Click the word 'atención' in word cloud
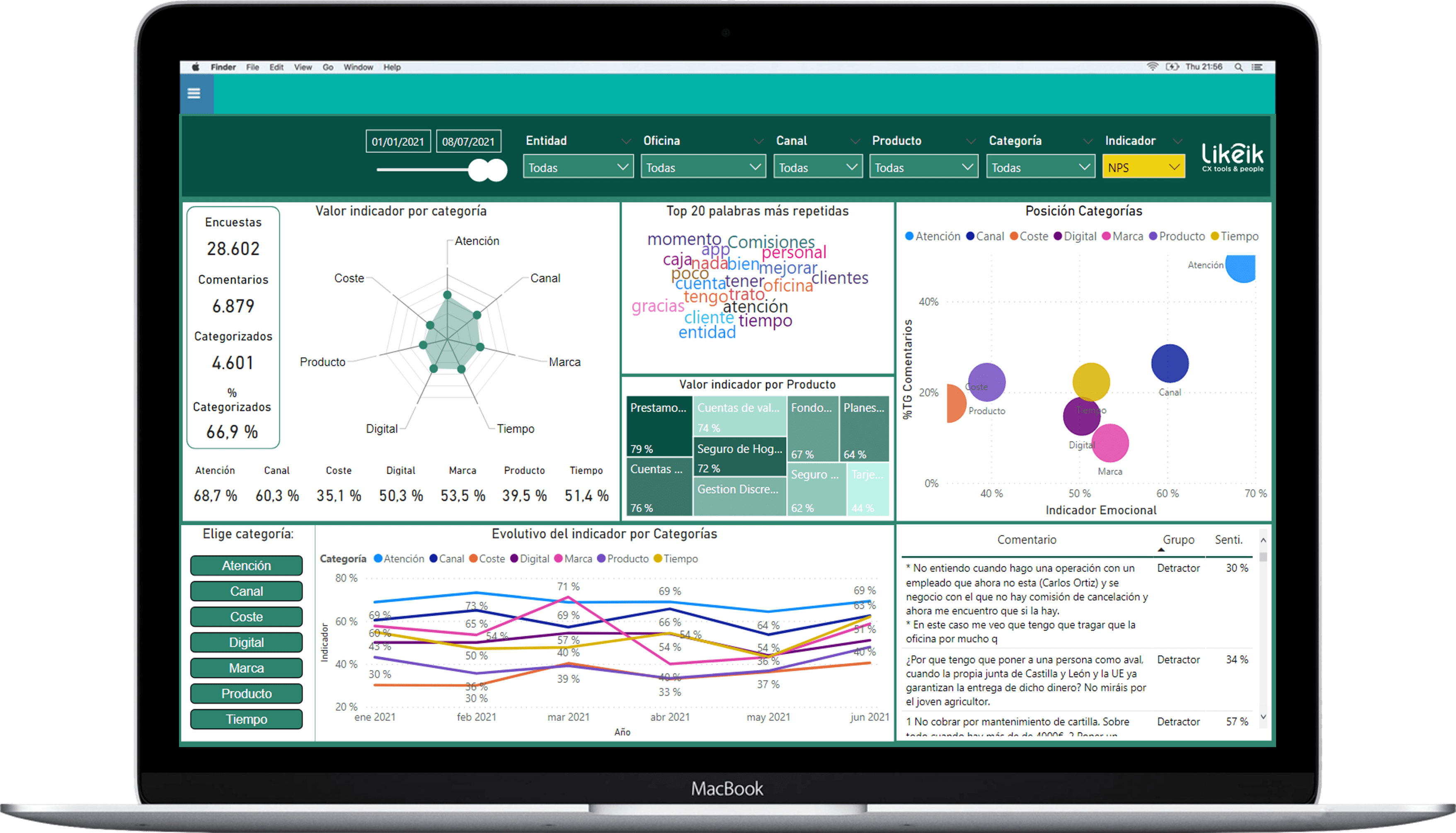The image size is (1456, 833). pyautogui.click(x=755, y=307)
